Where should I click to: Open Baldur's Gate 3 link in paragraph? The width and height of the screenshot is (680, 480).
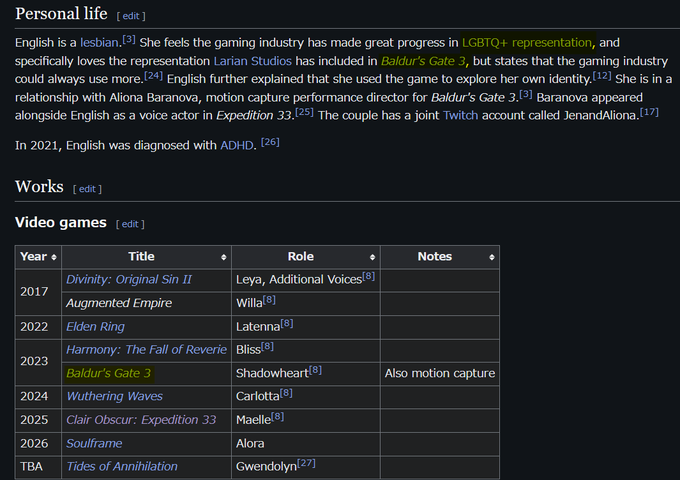coord(423,61)
